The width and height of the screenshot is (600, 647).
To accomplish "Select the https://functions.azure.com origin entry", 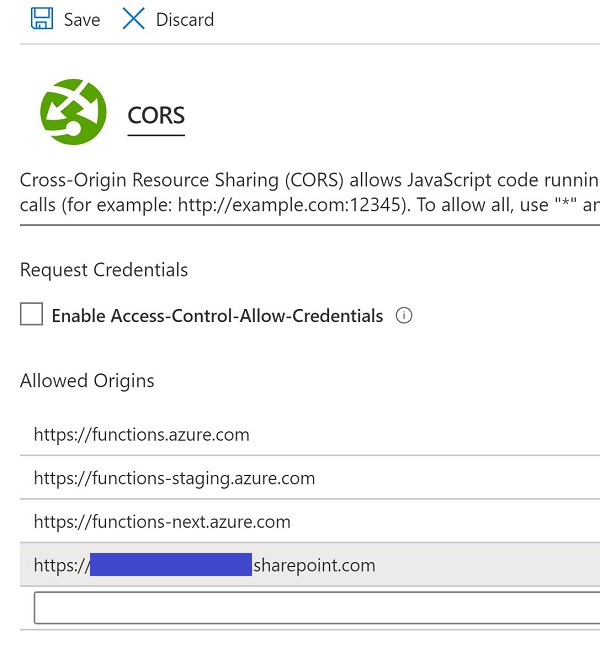I will pyautogui.click(x=142, y=435).
